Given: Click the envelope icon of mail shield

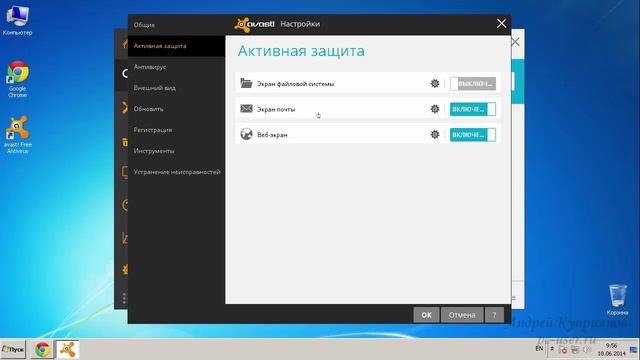Looking at the screenshot, I should [246, 109].
